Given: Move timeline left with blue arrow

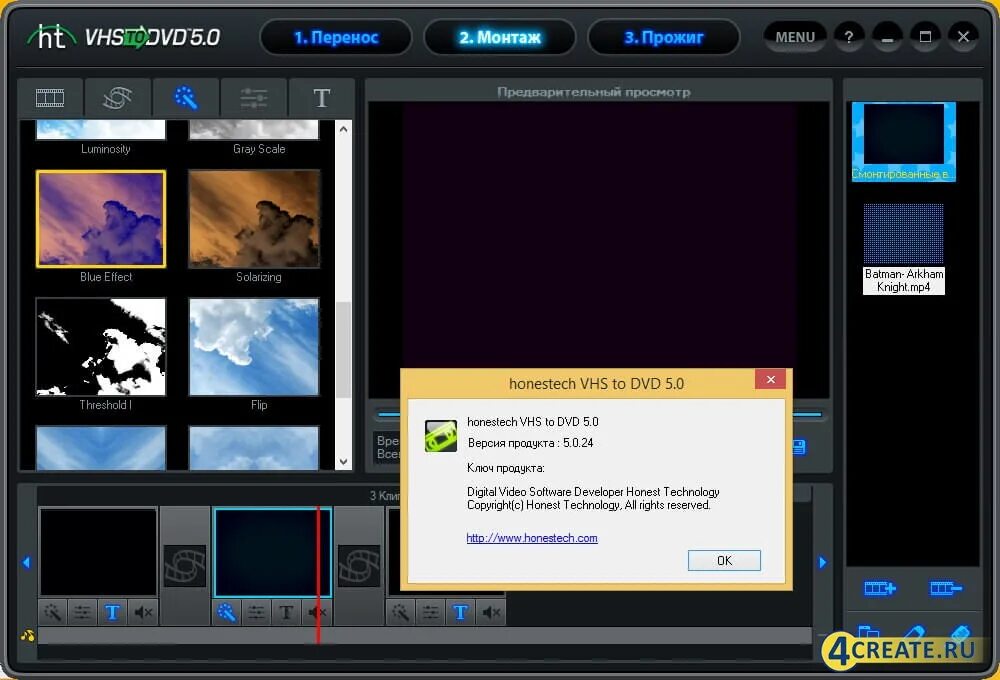Looking at the screenshot, I should [26, 563].
